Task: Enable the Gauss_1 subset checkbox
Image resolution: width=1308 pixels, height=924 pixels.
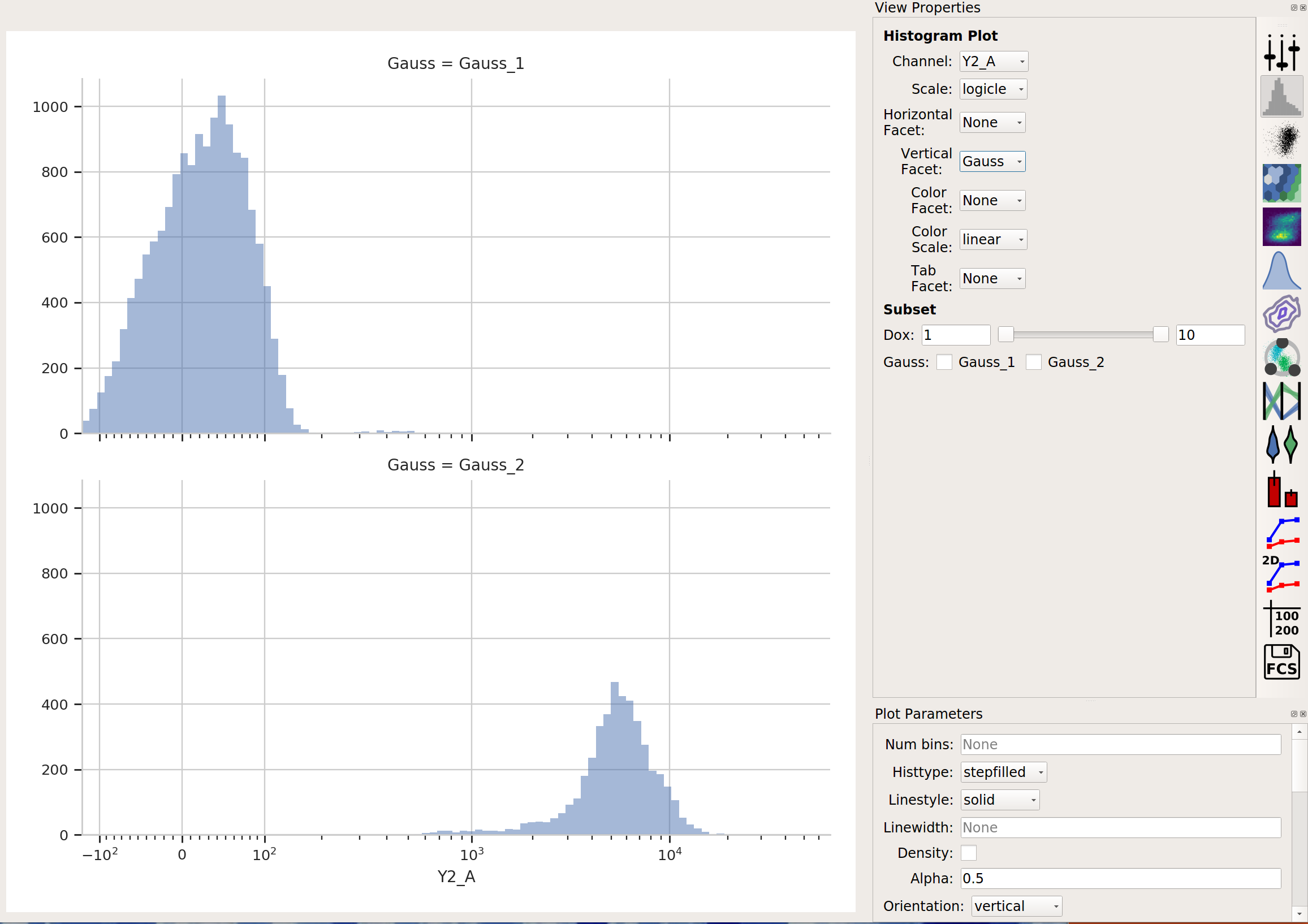Action: point(944,362)
